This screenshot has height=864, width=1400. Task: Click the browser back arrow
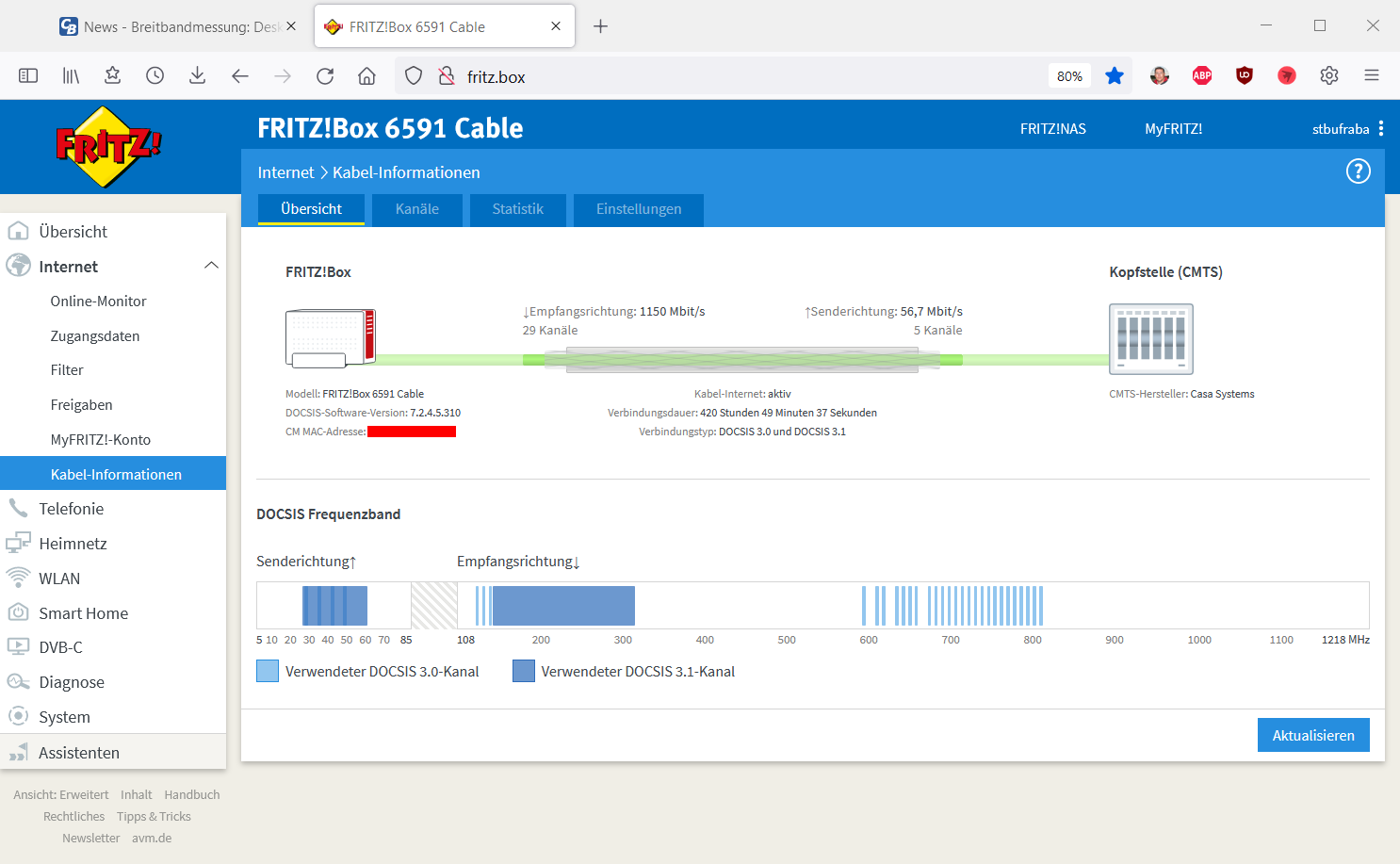pyautogui.click(x=240, y=76)
